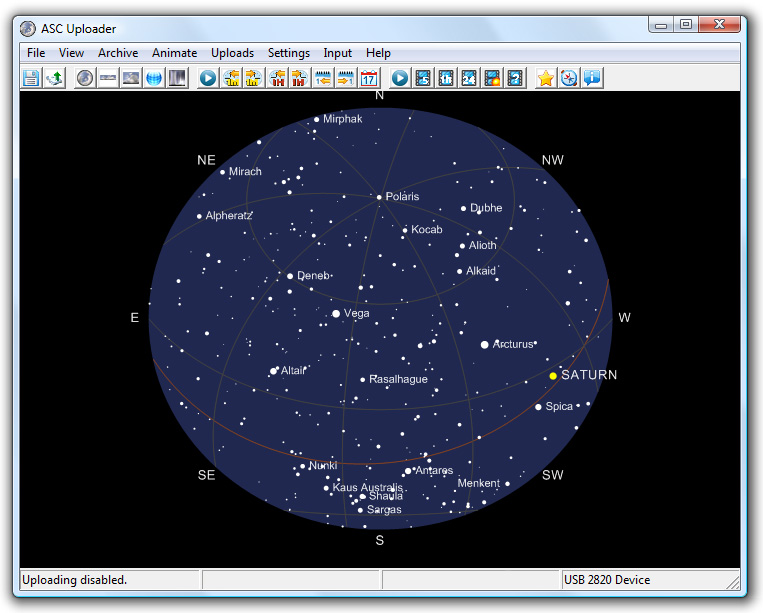Select the blue globe view icon

[154, 78]
